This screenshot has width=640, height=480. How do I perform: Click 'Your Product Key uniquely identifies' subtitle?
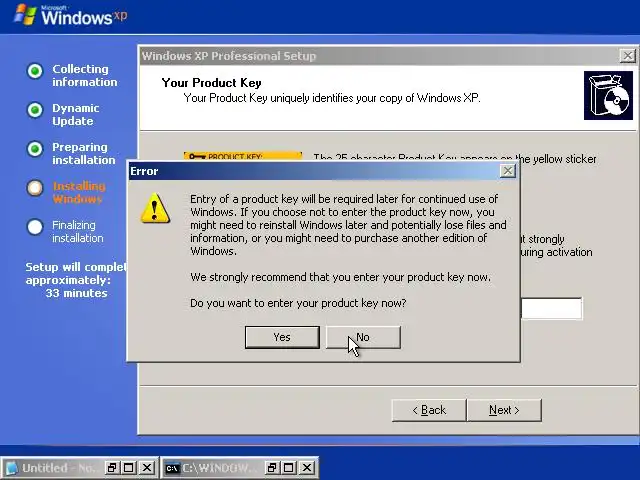pos(332,98)
